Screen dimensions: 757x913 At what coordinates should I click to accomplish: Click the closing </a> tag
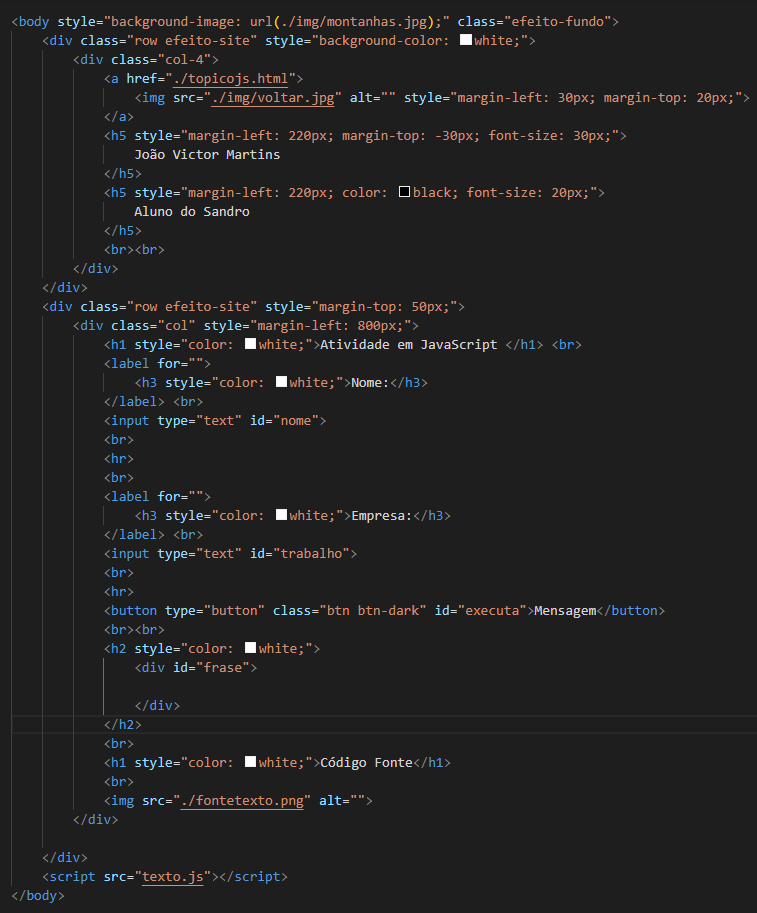coord(119,117)
